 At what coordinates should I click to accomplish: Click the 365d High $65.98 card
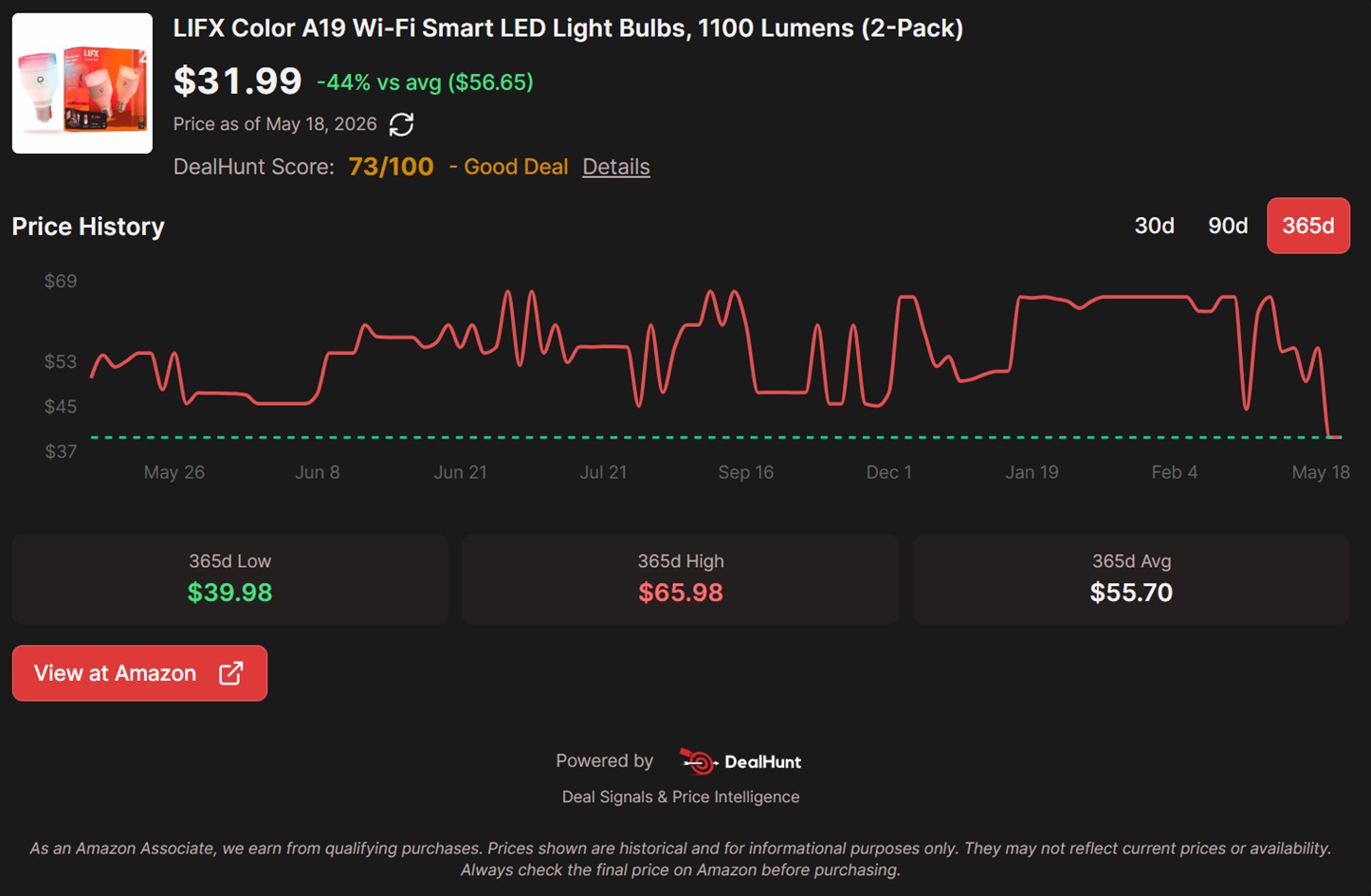point(681,579)
